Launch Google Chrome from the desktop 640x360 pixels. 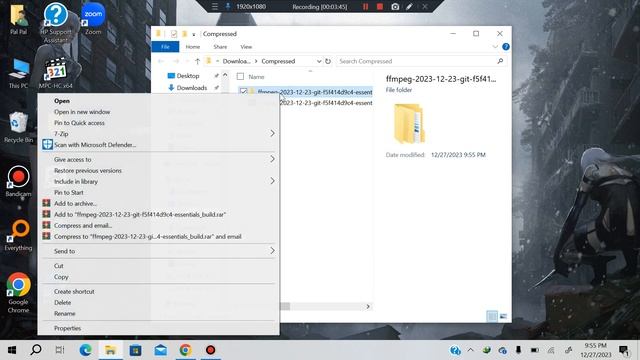18,293
